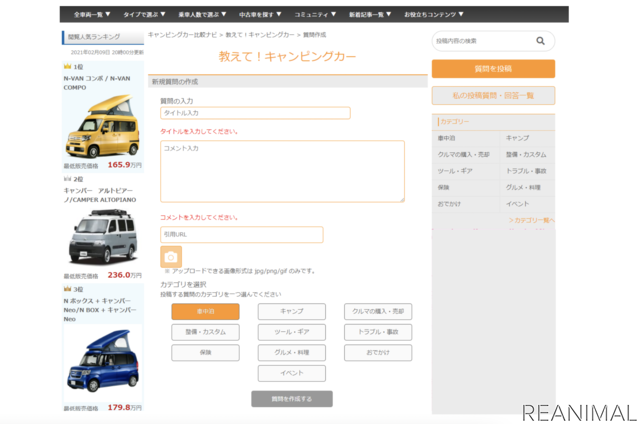The height and width of the screenshot is (424, 640).
Task: Click the silver CAMPER ALTOPIANO van thumbnail
Action: point(103,237)
